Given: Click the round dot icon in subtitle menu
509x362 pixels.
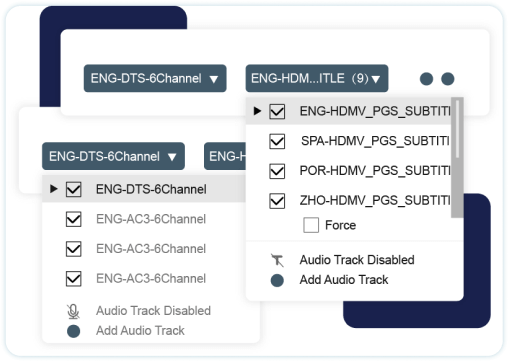Looking at the screenshot, I should pyautogui.click(x=277, y=281).
